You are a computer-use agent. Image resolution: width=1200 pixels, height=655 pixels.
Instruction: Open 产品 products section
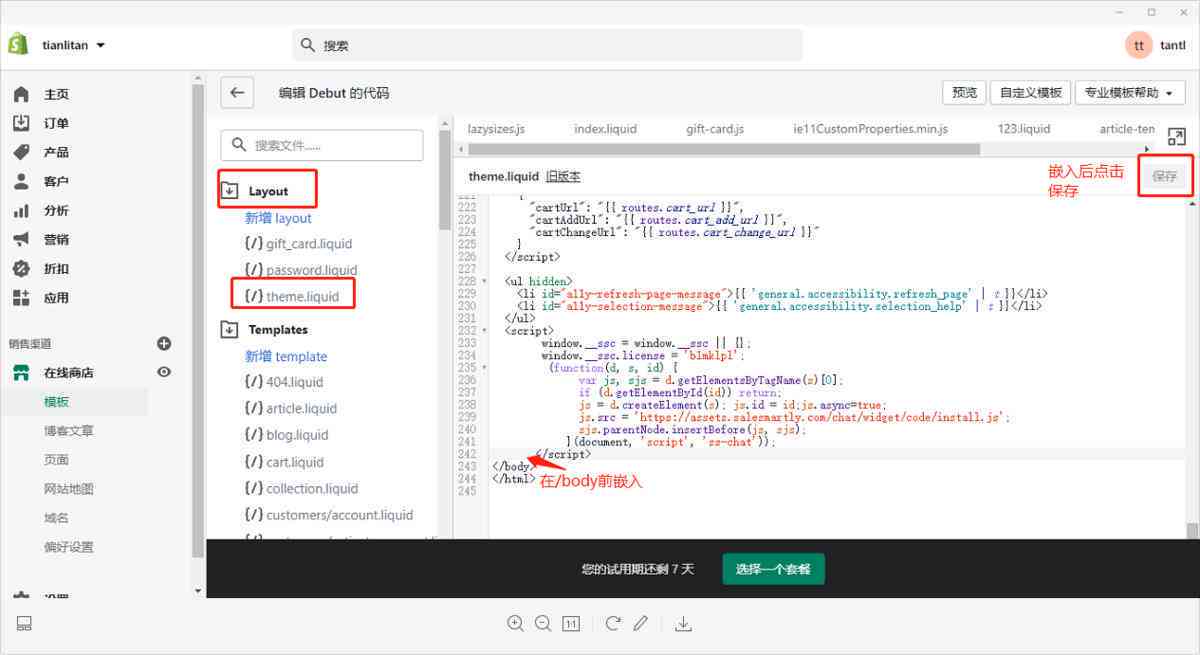coord(56,152)
